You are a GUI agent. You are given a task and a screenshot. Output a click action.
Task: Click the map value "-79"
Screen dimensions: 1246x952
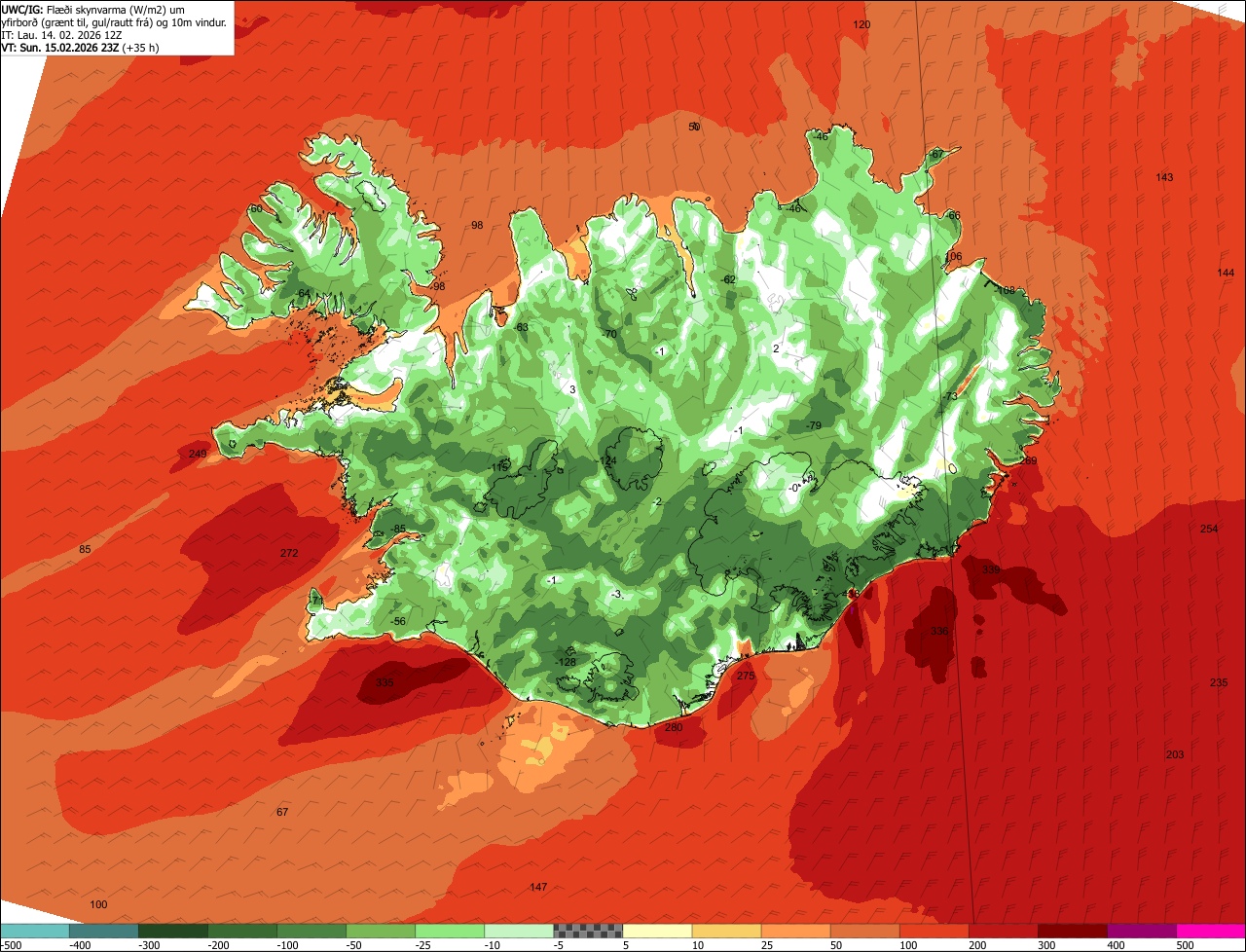coord(814,425)
